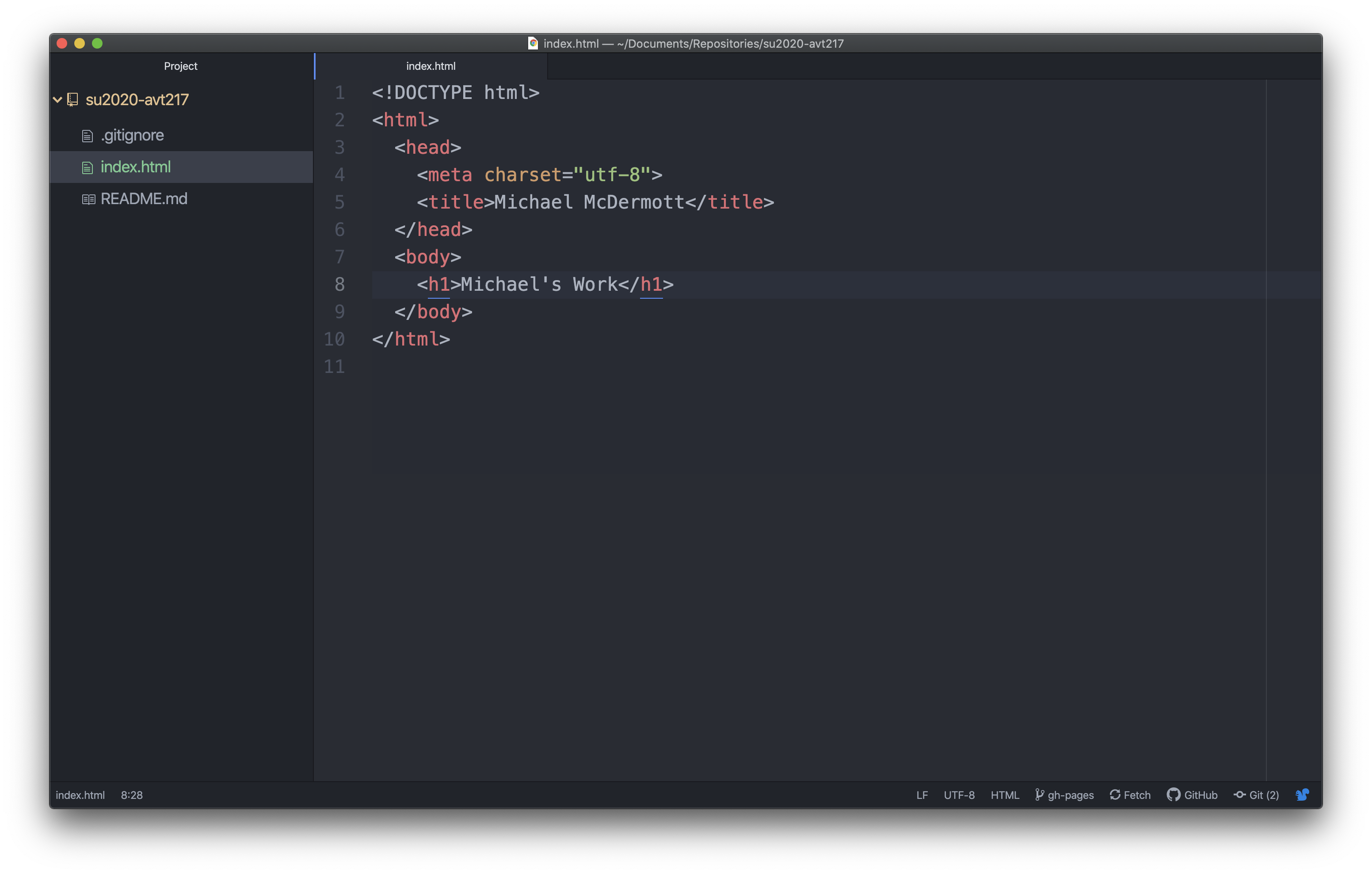
Task: Open the GitHub panel label
Action: [x=1200, y=795]
